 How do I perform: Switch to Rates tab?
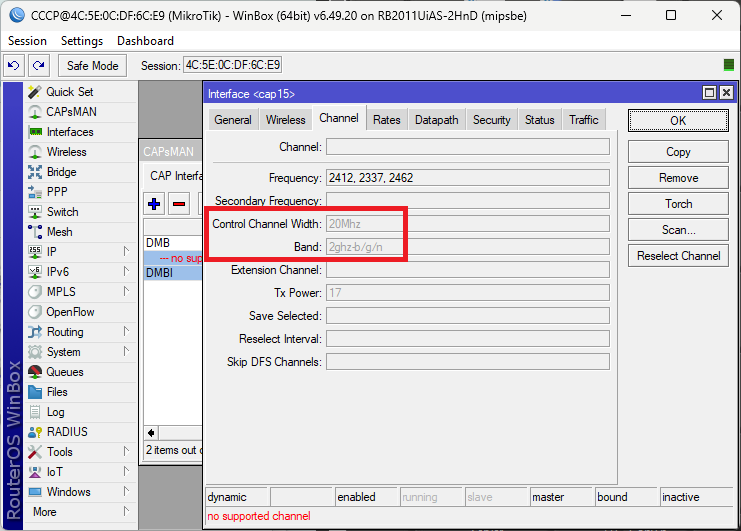pyautogui.click(x=387, y=120)
